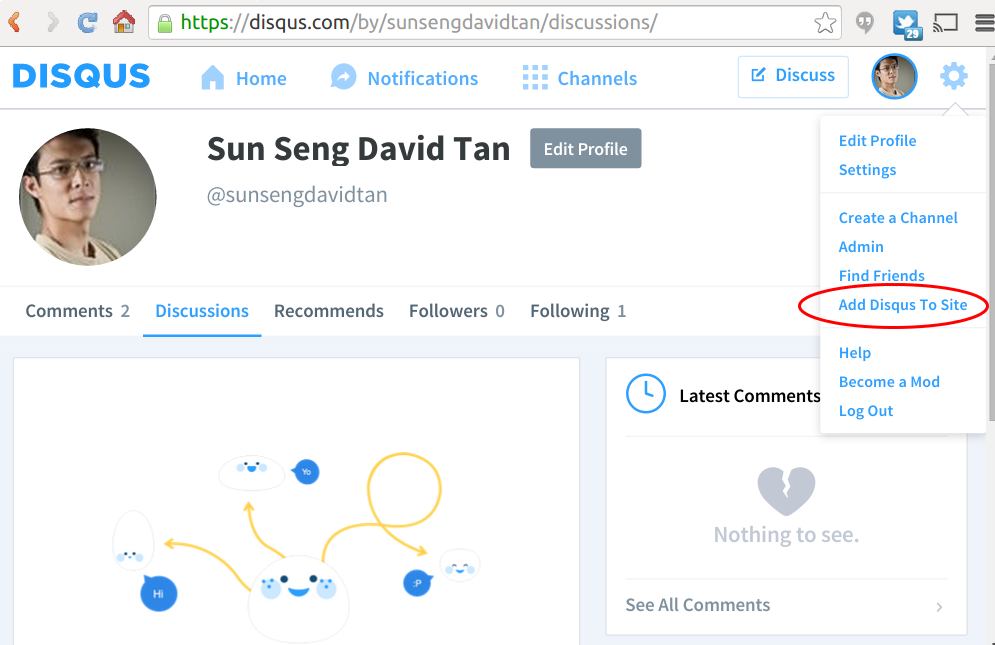
Task: Open Channels grid in navigation
Action: tap(579, 77)
